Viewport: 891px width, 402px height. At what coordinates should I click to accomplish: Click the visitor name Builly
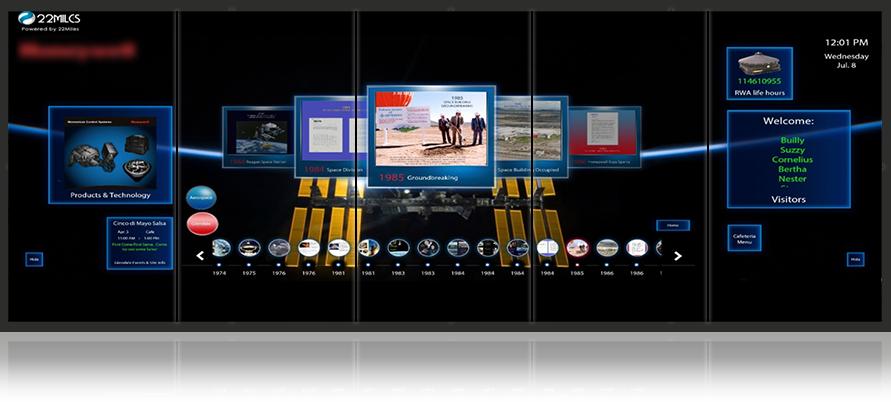click(792, 140)
